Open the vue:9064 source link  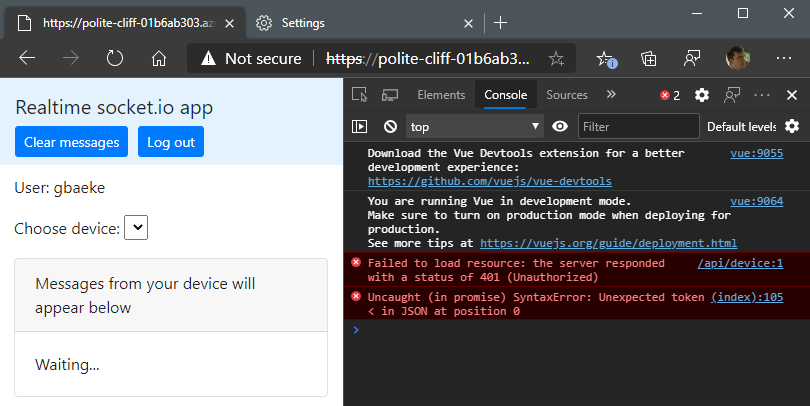(756, 201)
